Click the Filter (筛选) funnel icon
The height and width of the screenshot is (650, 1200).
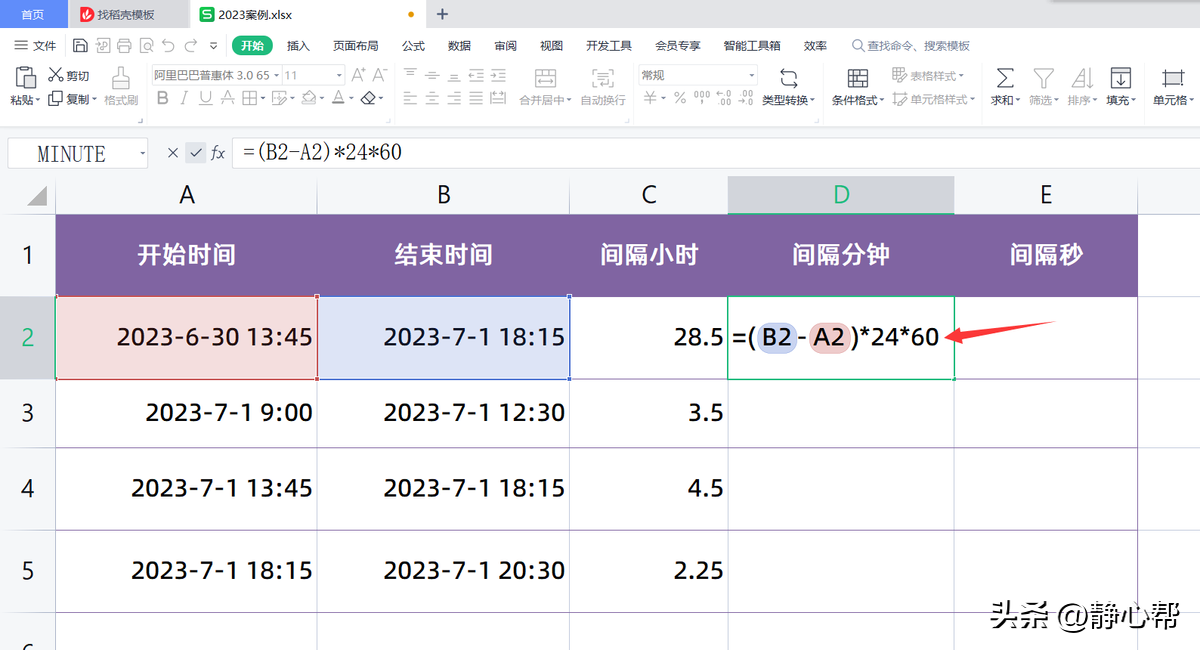[1044, 78]
